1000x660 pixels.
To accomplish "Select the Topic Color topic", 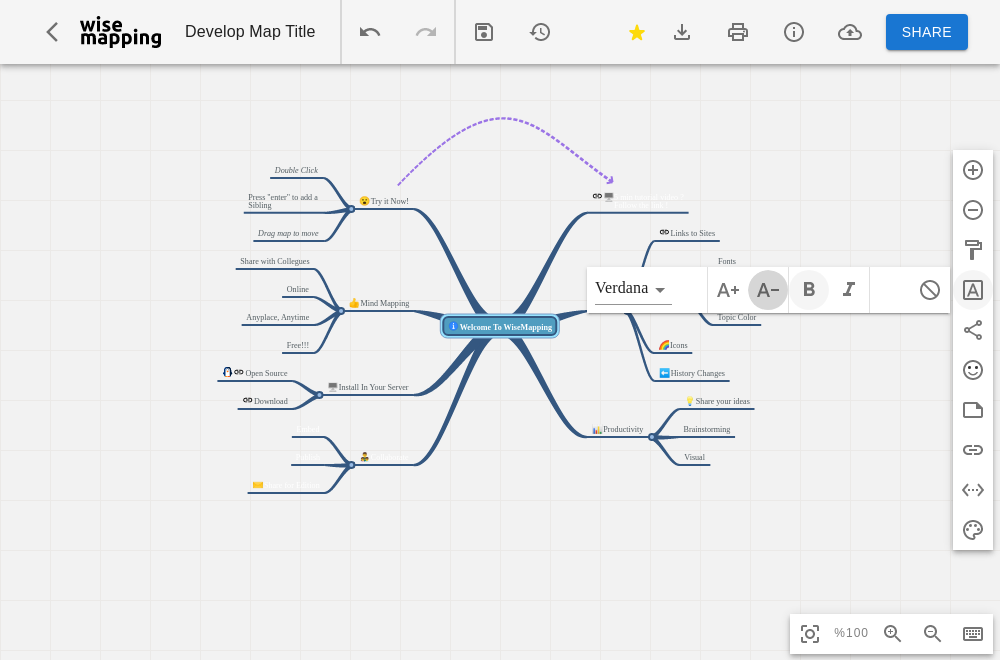I will click(x=737, y=318).
